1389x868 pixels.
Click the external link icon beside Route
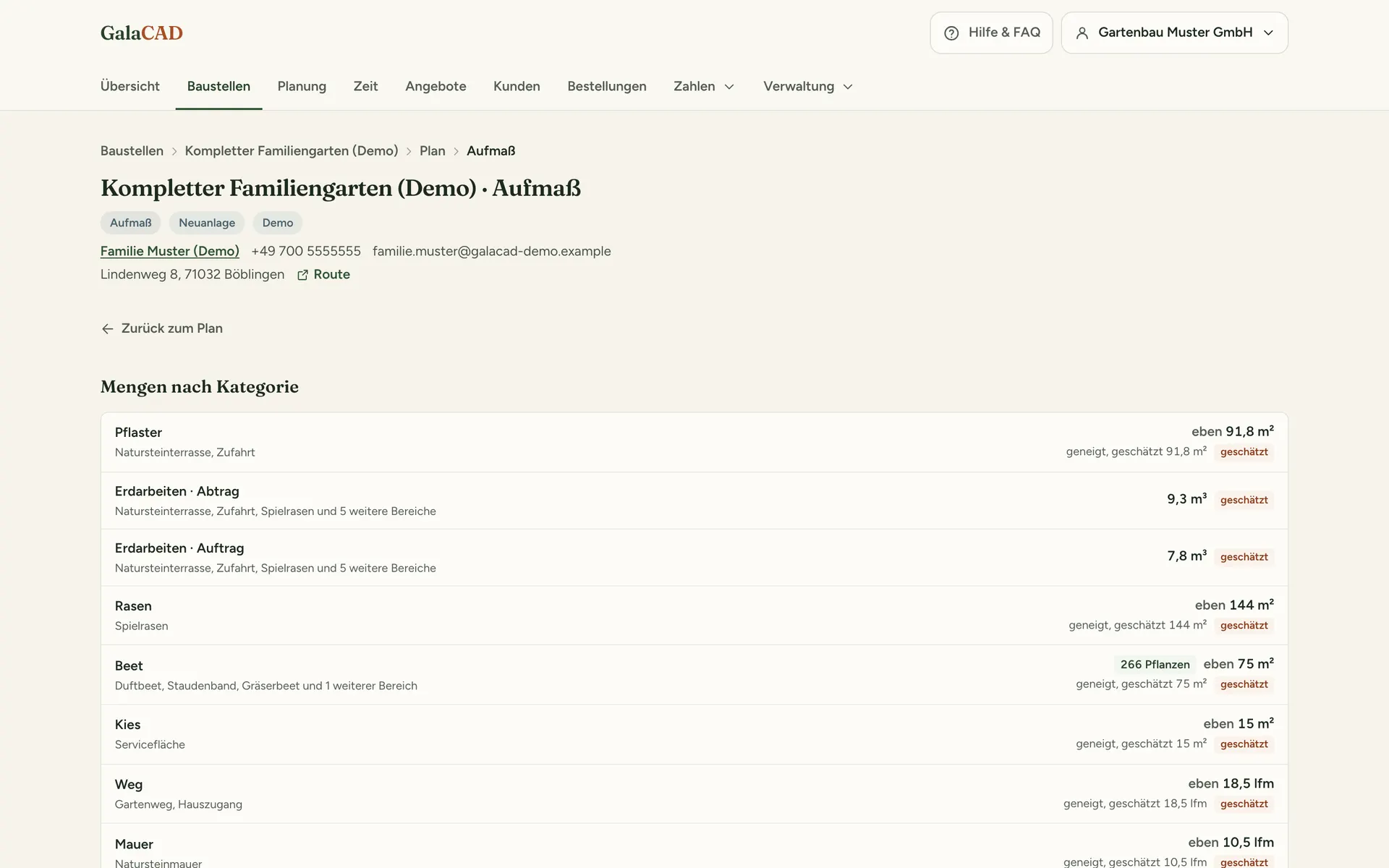[x=302, y=275]
